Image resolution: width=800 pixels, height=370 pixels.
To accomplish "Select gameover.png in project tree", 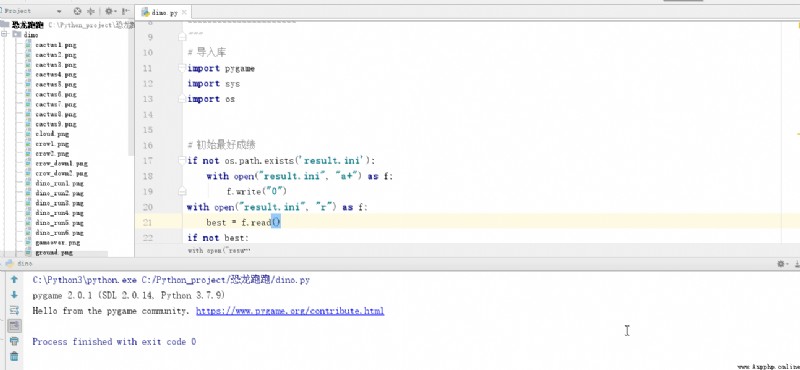I will (x=58, y=242).
